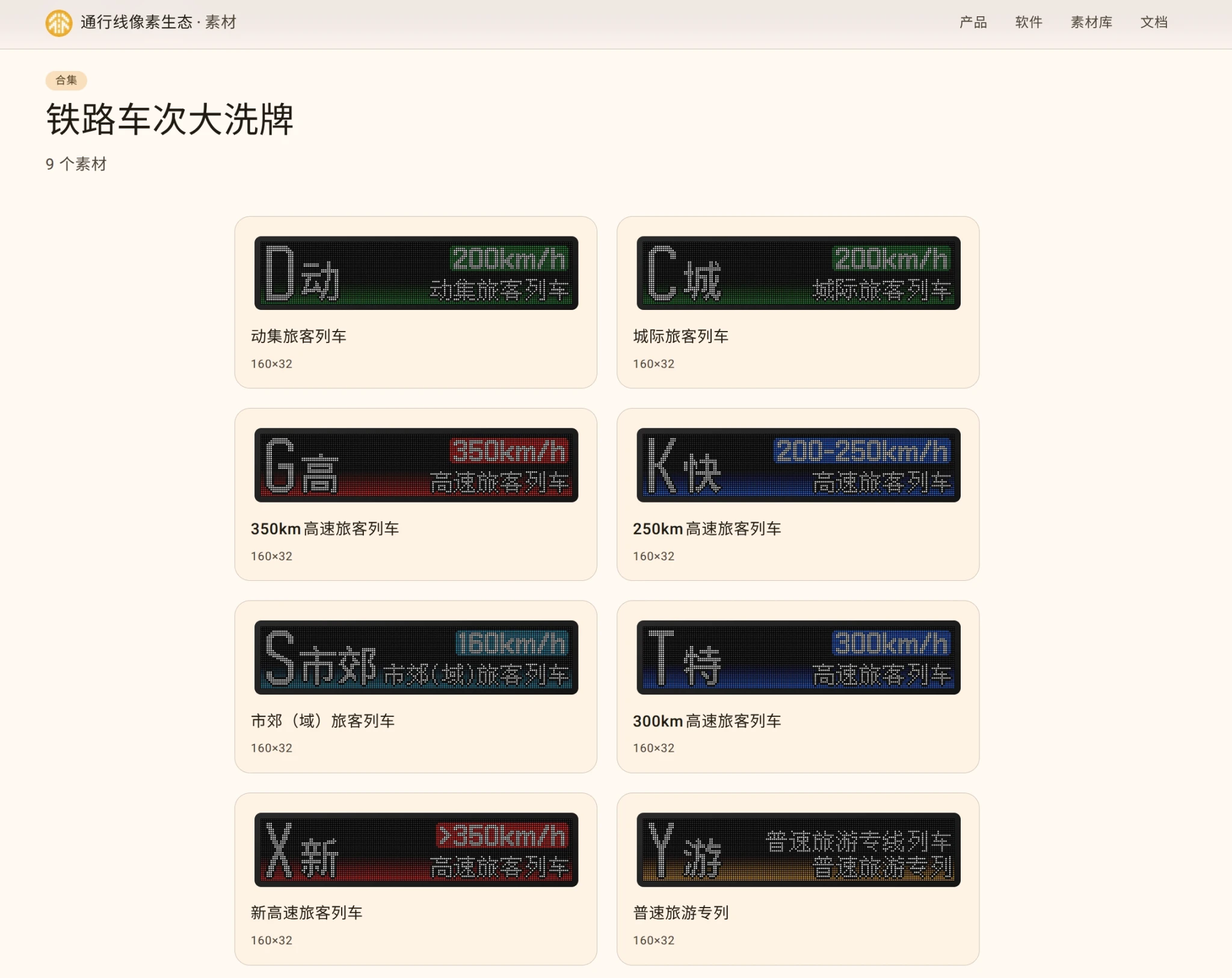
Task: Click 160×32 size under 250km高速旅客列车
Action: pyautogui.click(x=653, y=556)
